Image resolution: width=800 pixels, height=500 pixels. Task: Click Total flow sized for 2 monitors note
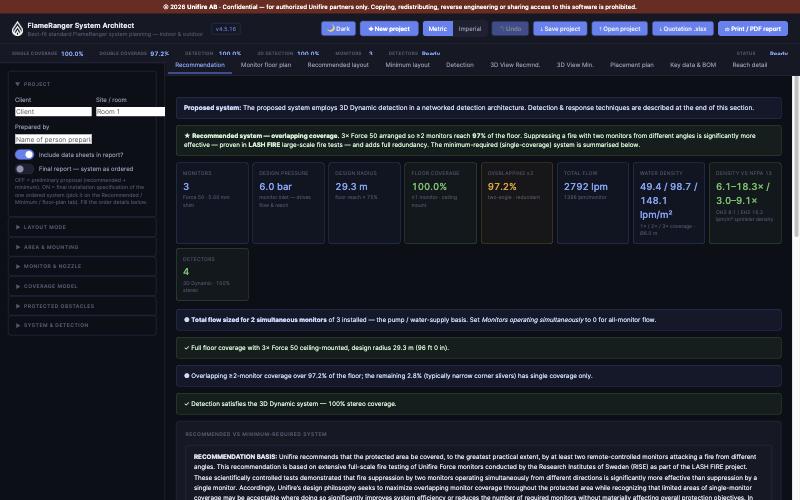(479, 320)
